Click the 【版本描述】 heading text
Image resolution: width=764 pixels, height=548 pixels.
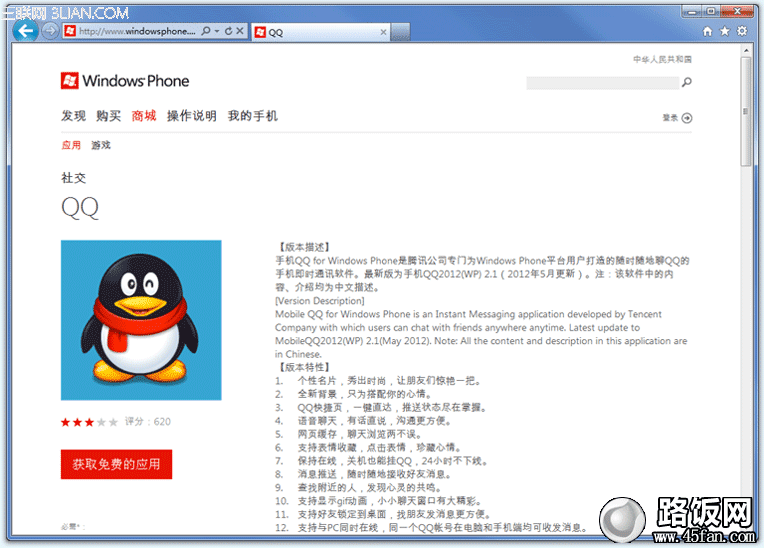coord(304,247)
